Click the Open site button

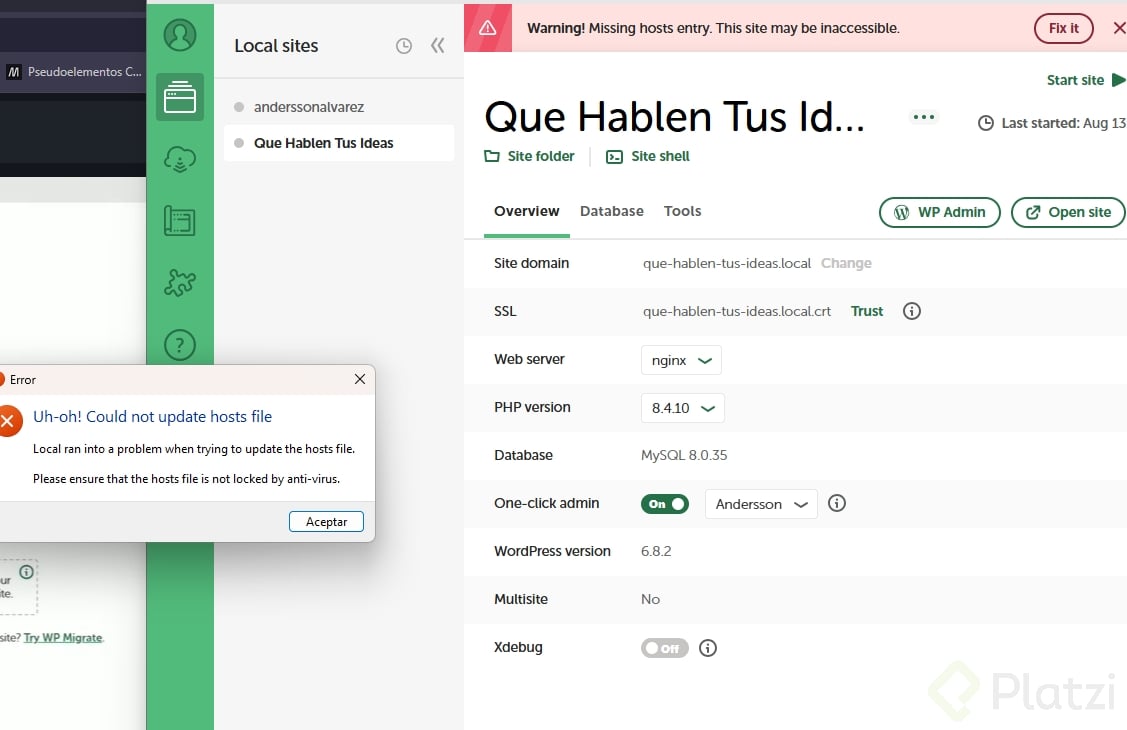click(1068, 212)
